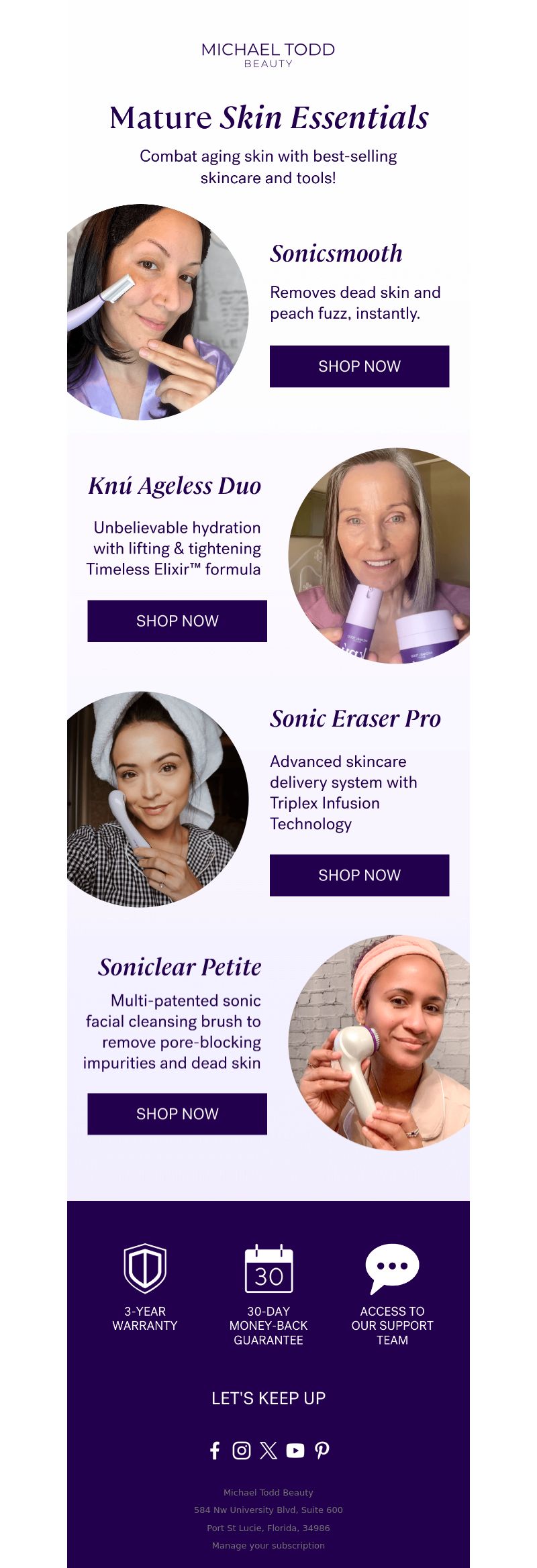Screen dimensions: 537x1568
Task: Click the Knú Ageless Duo product photo
Action: coord(379,556)
